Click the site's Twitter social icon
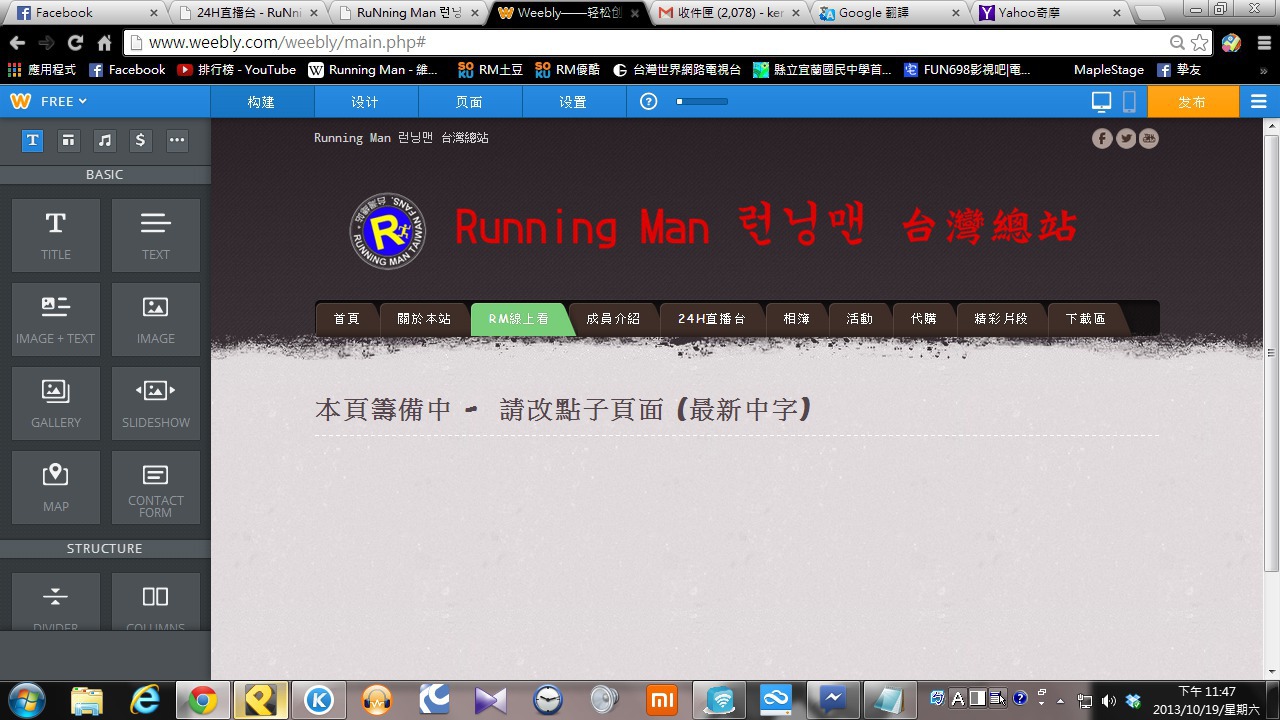Image resolution: width=1280 pixels, height=720 pixels. [x=1126, y=138]
